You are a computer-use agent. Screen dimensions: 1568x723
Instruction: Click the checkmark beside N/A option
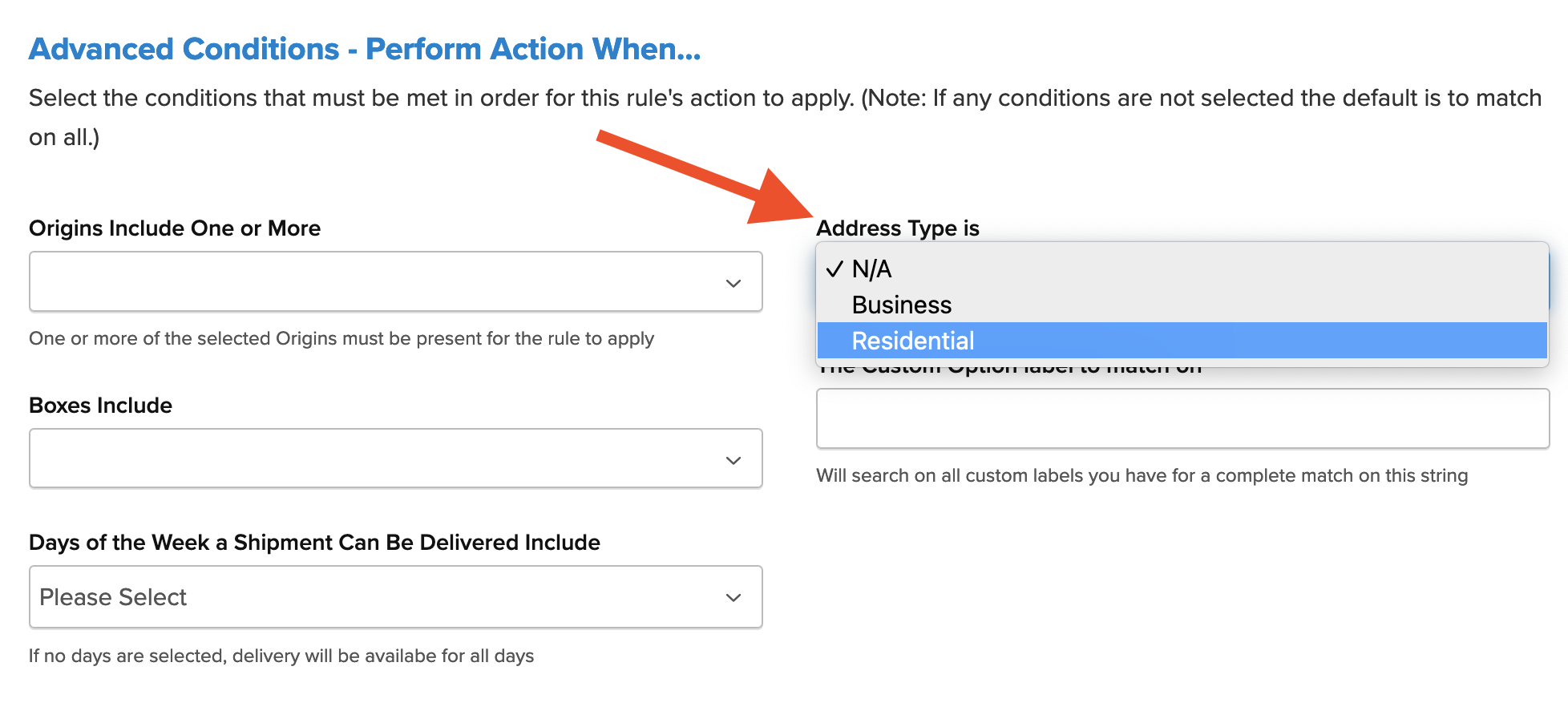click(835, 269)
